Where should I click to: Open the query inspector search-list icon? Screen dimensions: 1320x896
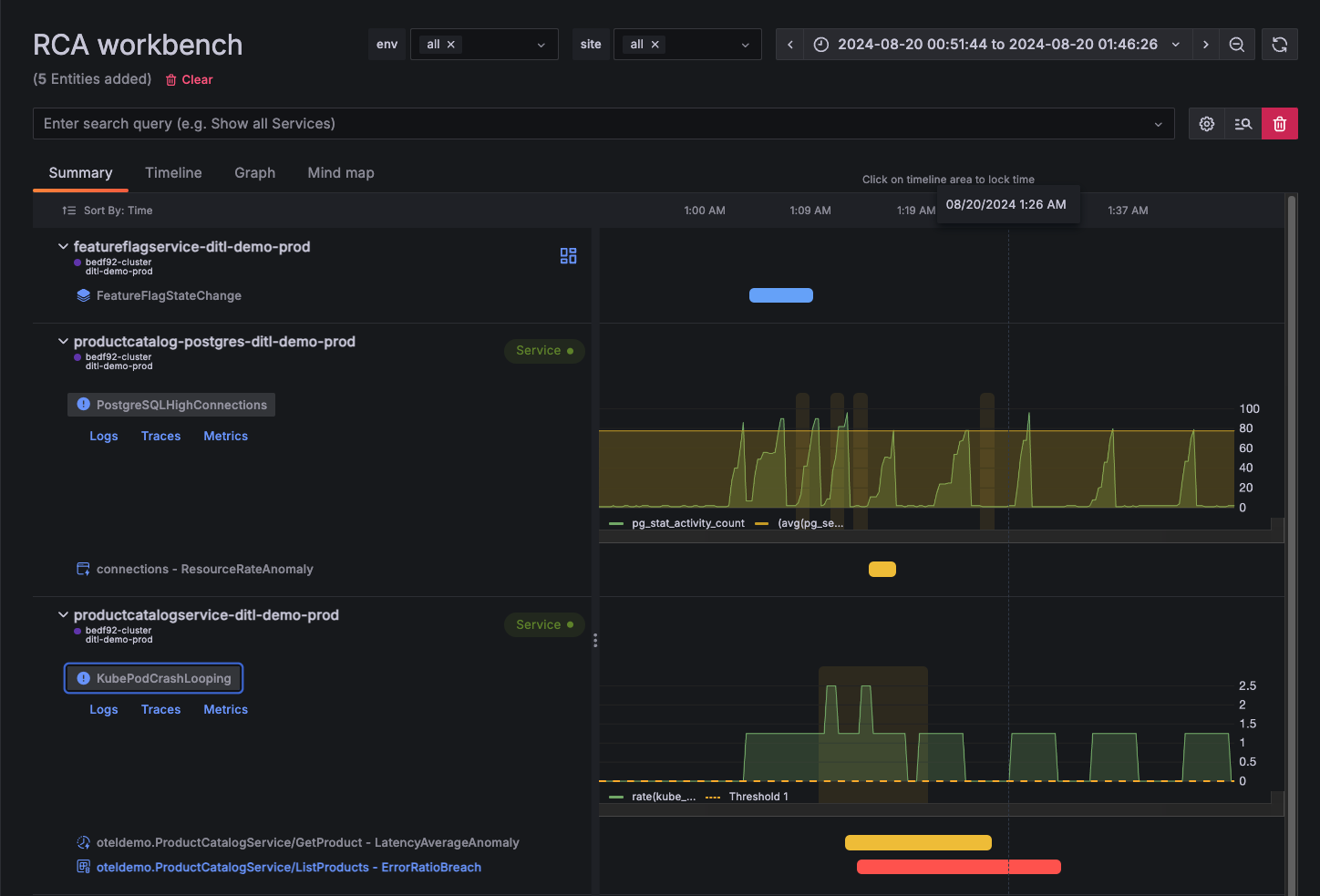[x=1243, y=123]
